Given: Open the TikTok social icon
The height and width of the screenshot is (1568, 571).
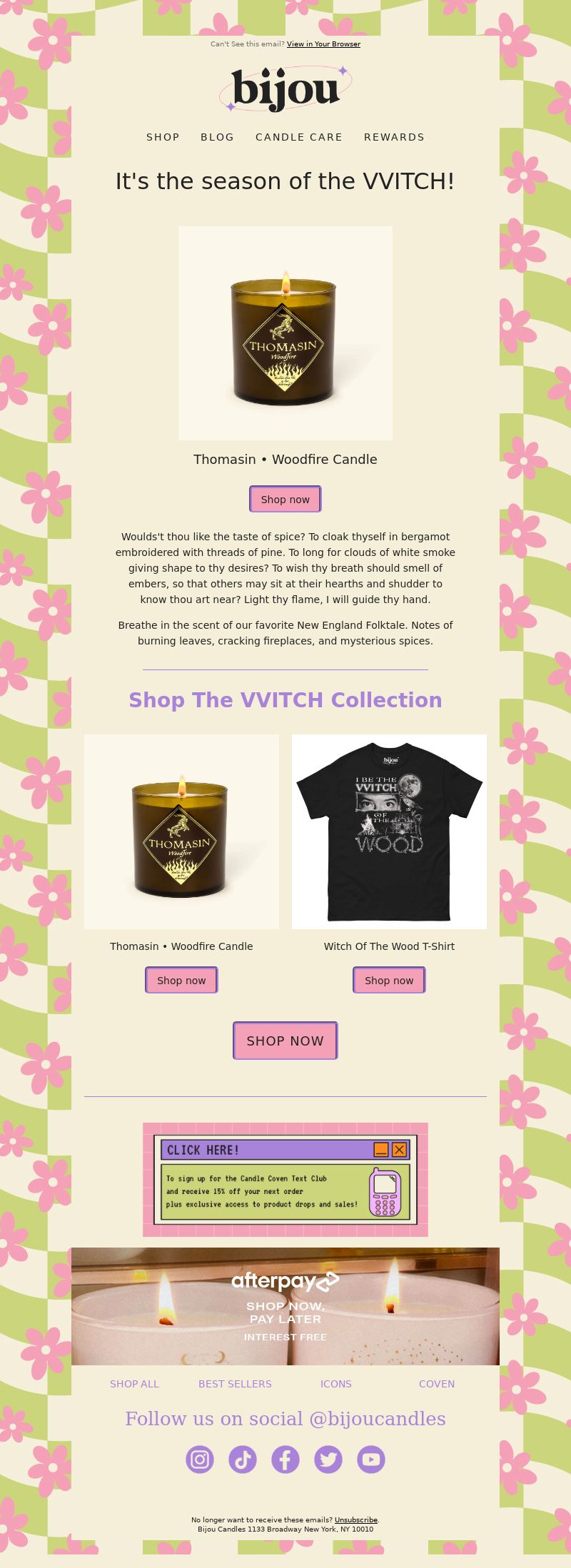Looking at the screenshot, I should (243, 1460).
